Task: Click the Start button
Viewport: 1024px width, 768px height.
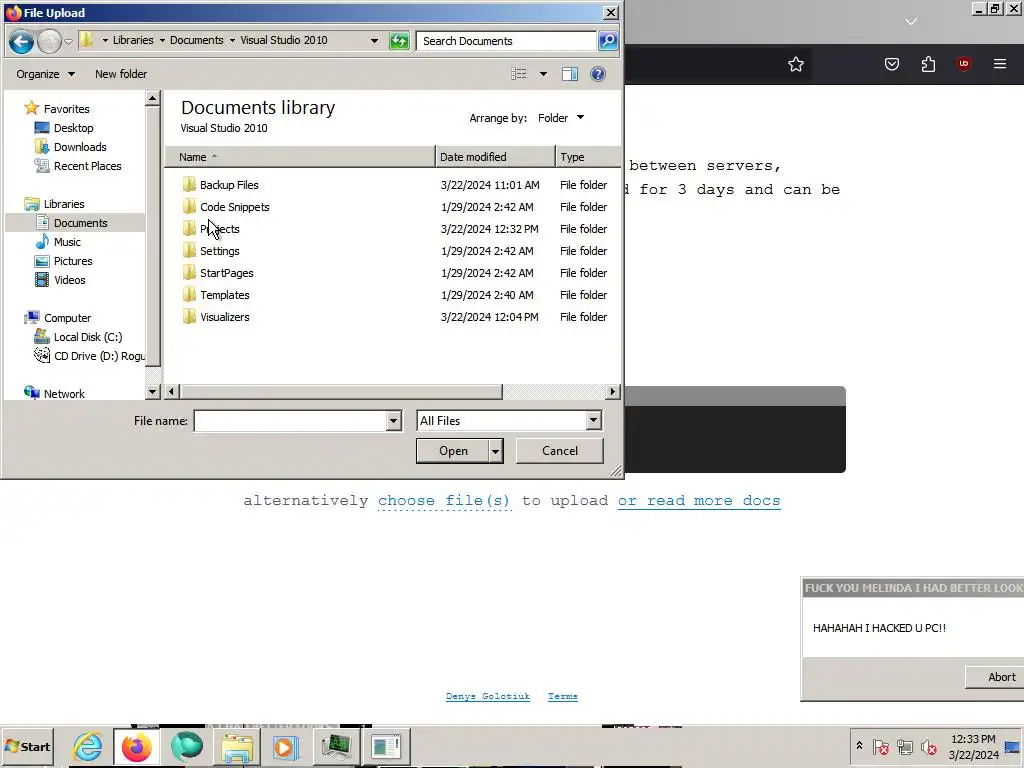Action: coord(27,746)
